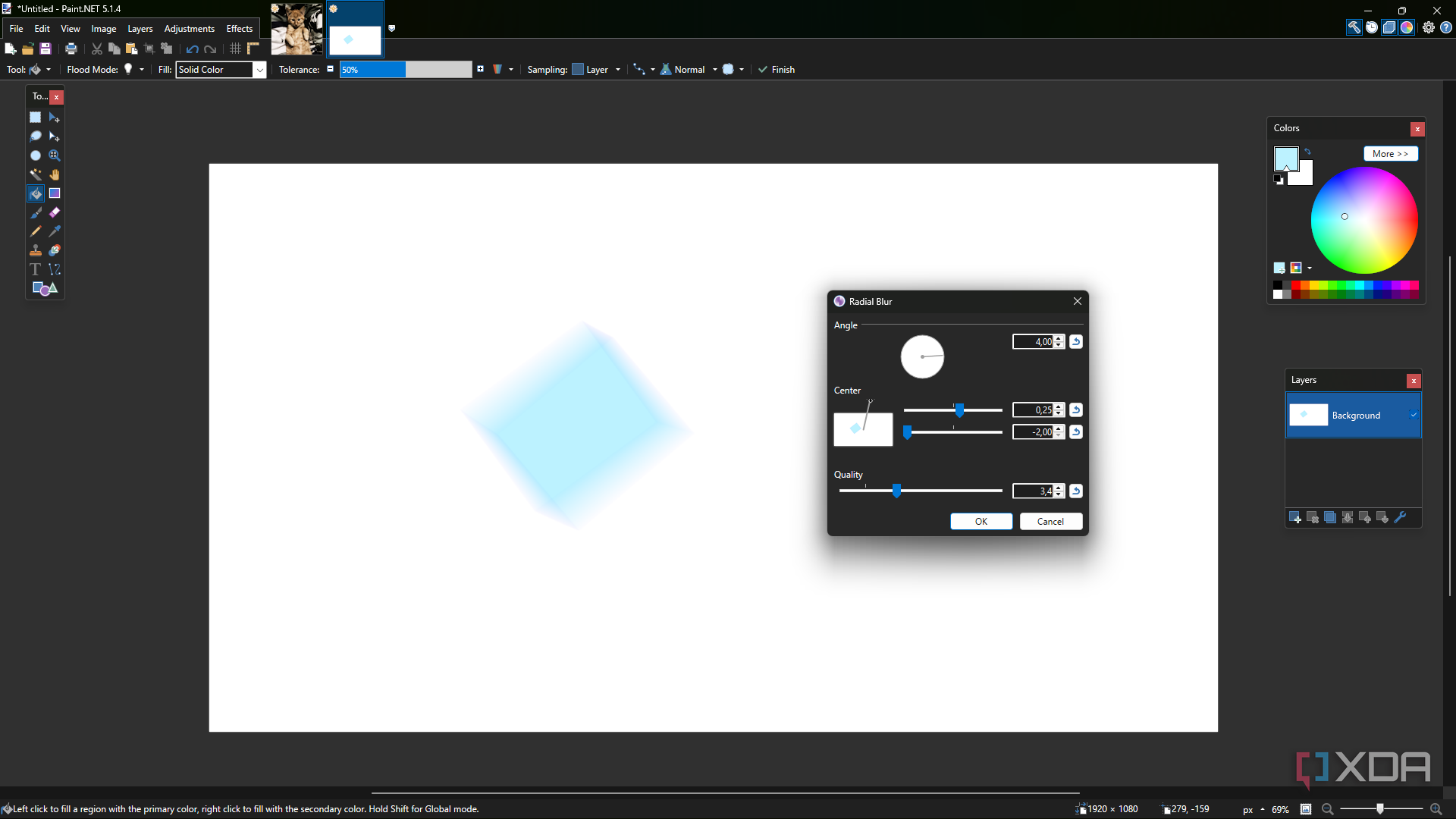Select the Rectangle Select tool

(x=35, y=118)
